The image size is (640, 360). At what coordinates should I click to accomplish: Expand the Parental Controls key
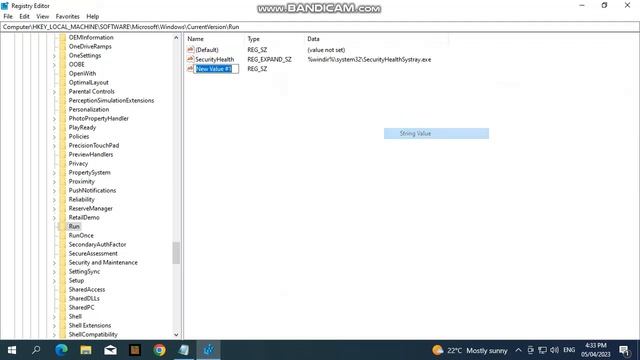[54, 91]
